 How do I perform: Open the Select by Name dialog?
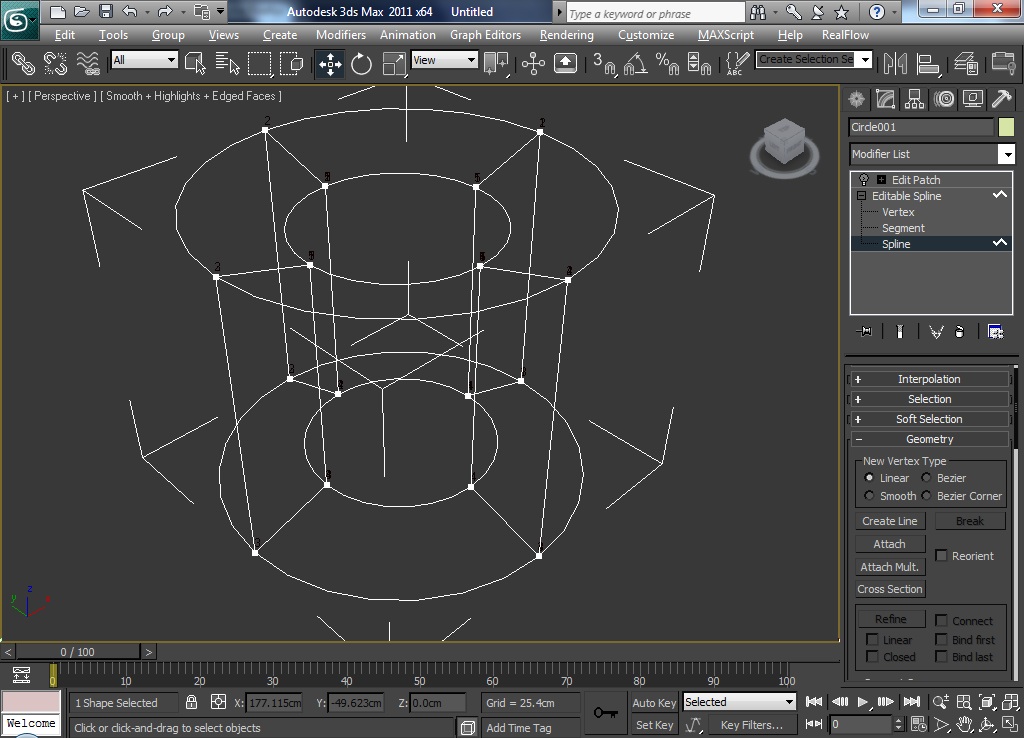pos(227,63)
